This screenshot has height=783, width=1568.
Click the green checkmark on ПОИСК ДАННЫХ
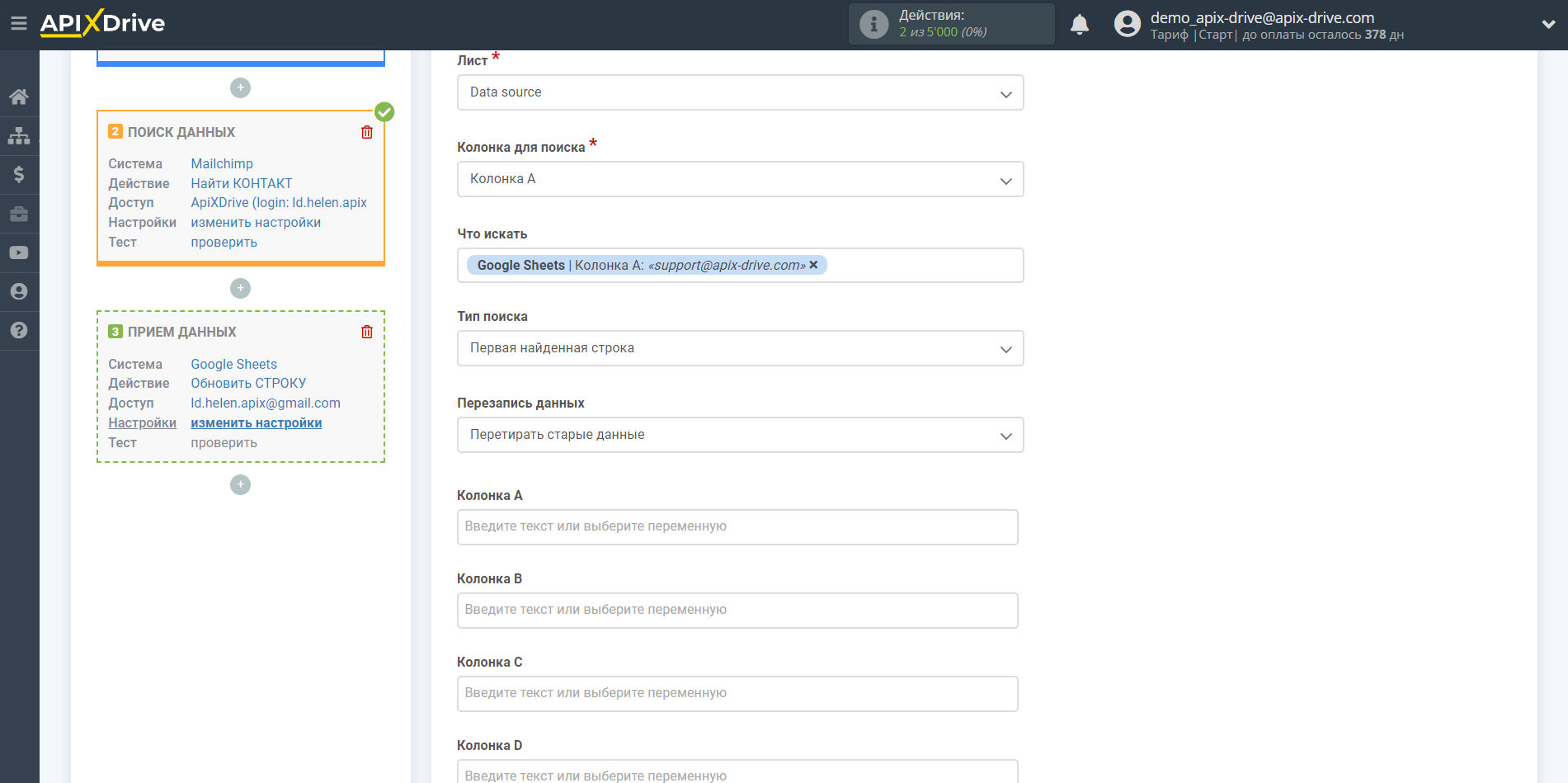(x=384, y=111)
